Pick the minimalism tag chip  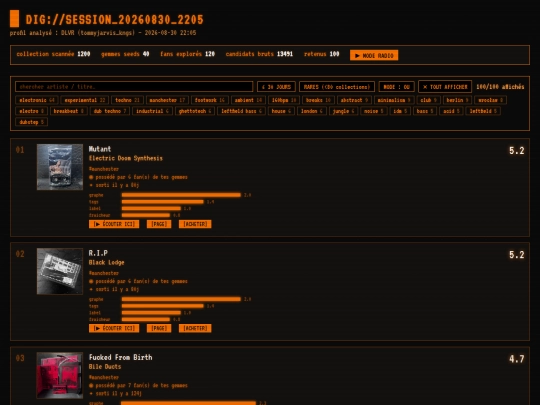[x=394, y=100]
